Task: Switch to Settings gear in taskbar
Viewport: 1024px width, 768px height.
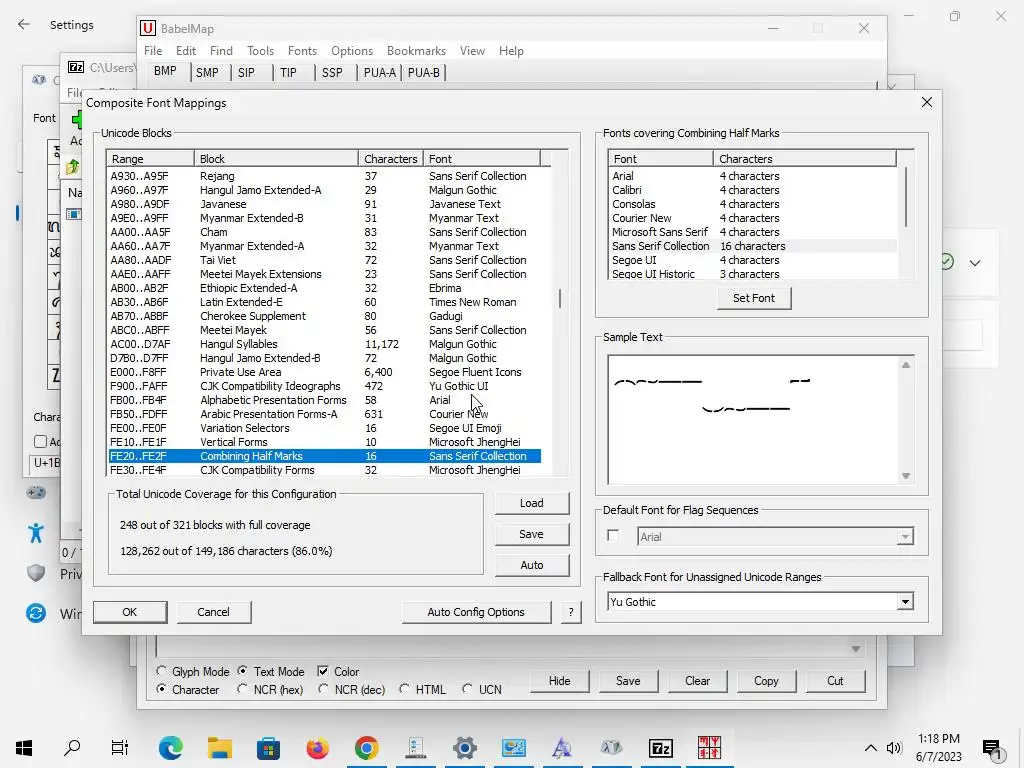Action: pyautogui.click(x=465, y=748)
